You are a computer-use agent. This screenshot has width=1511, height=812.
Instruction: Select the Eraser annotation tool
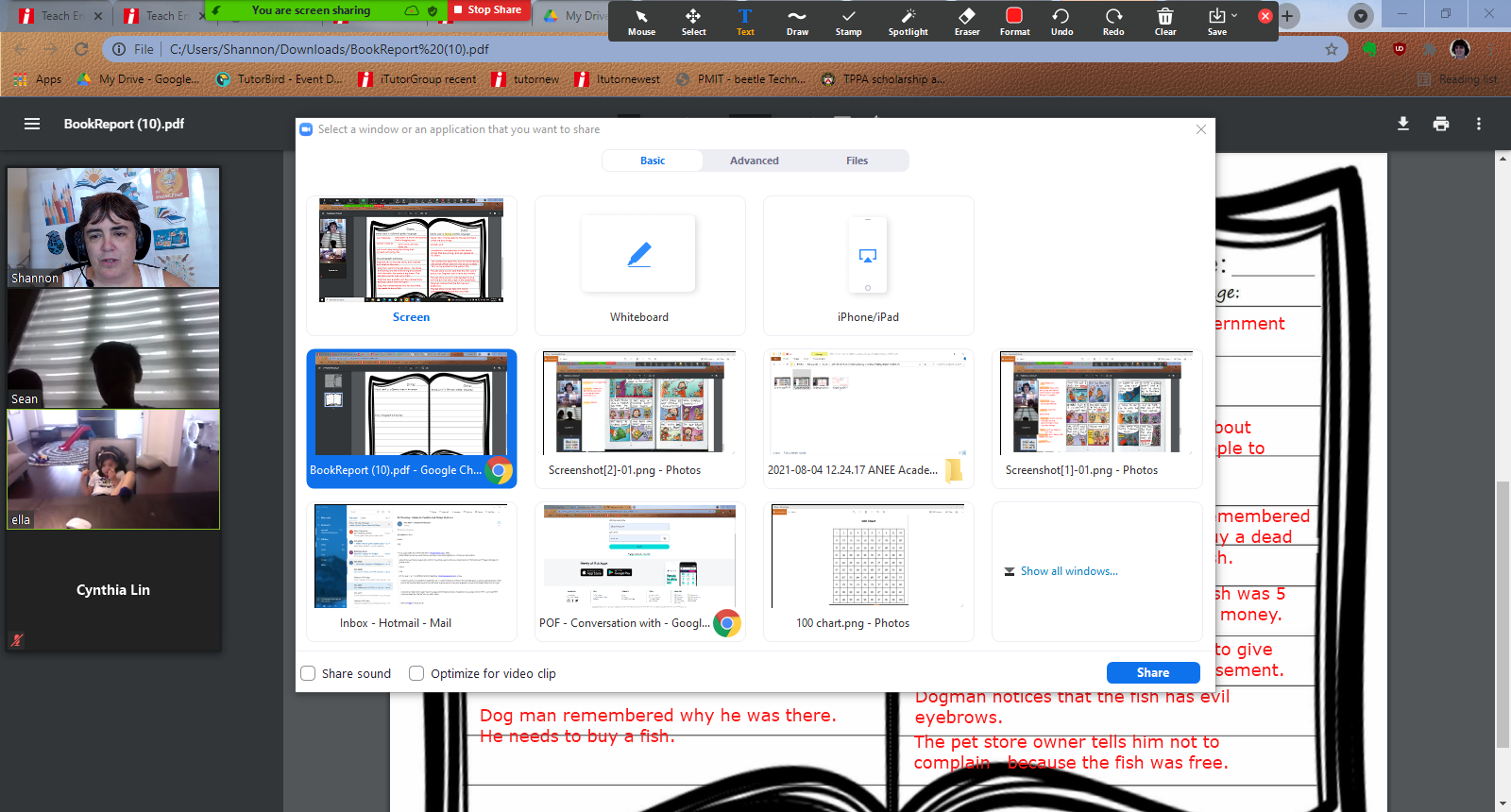coord(967,22)
